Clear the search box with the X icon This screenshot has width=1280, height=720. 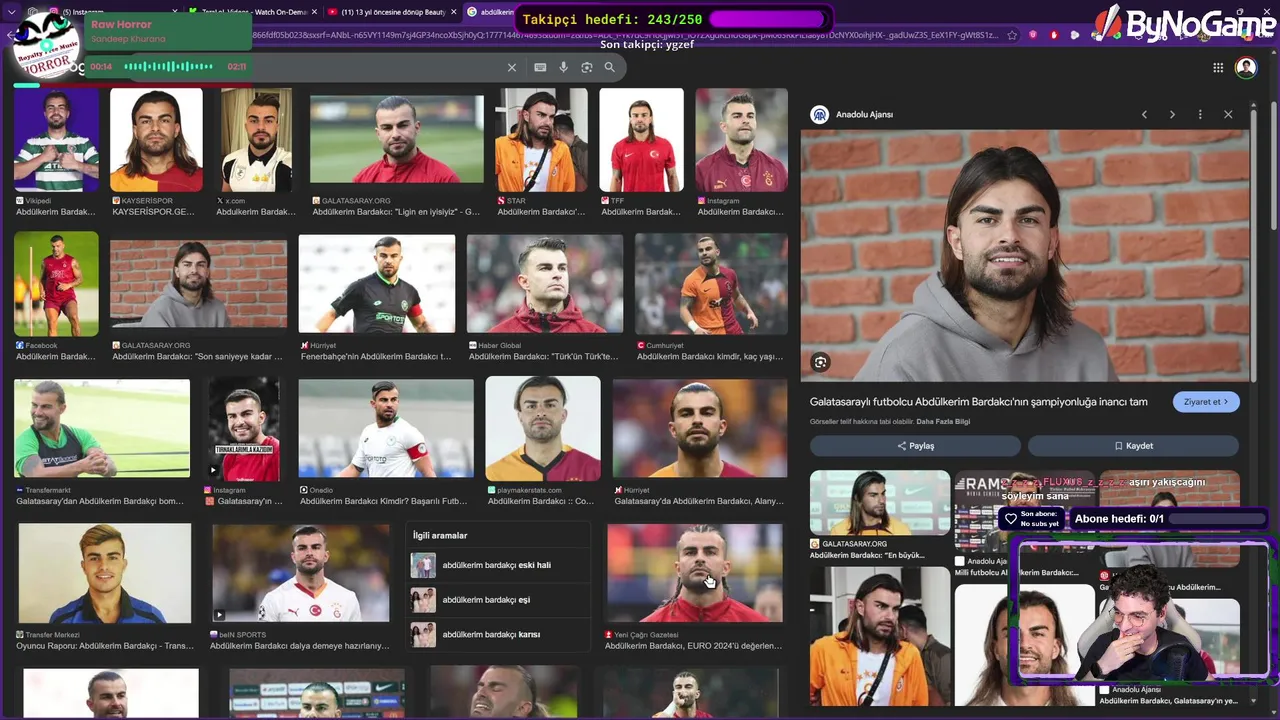coord(512,67)
